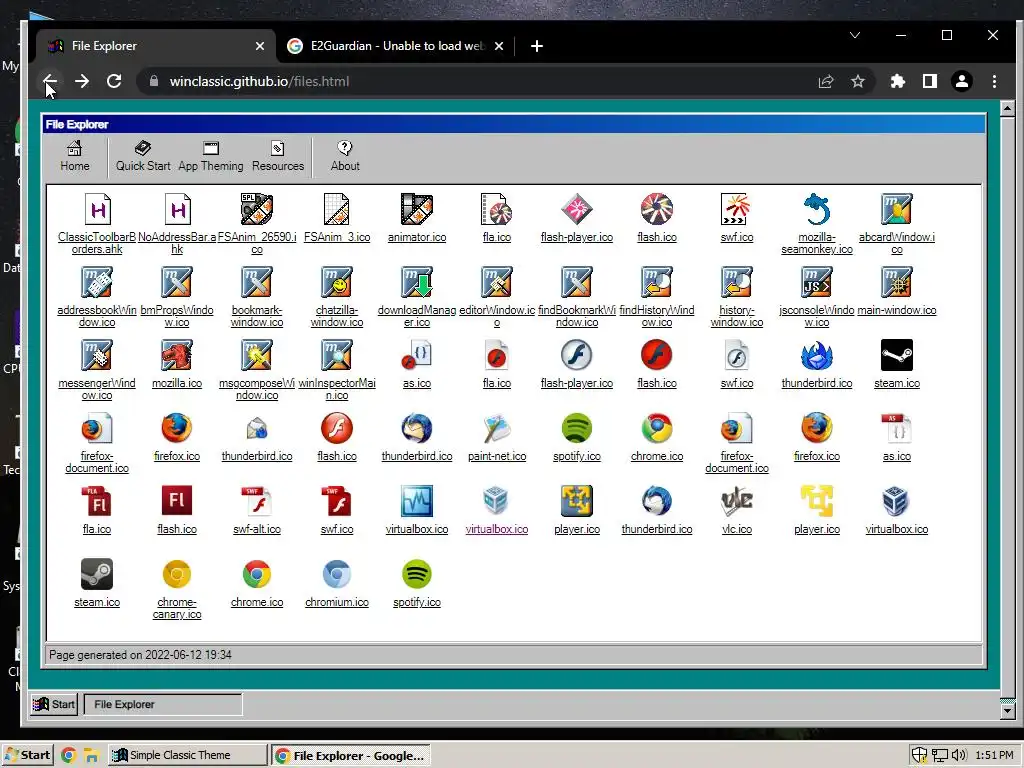Switch to the File Explorer browser tab
This screenshot has height=768, width=1024.
point(157,46)
